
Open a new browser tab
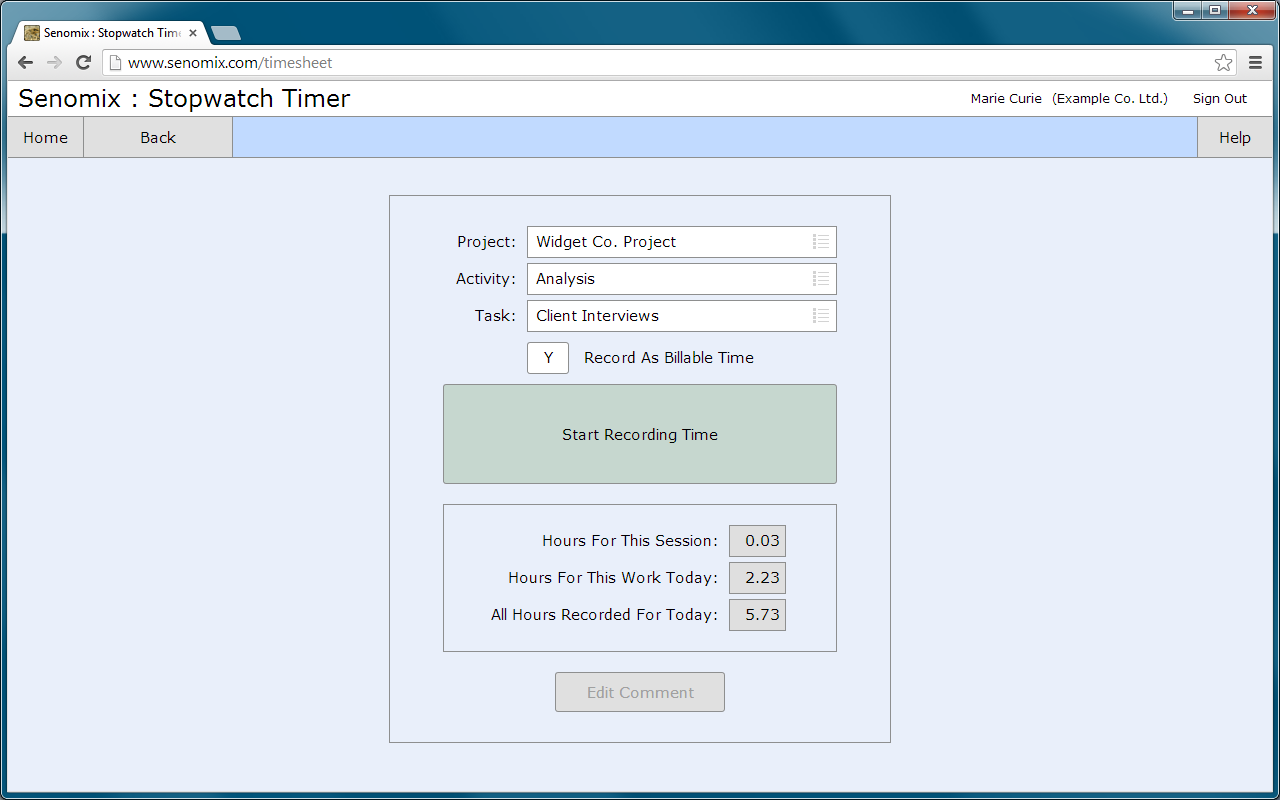tap(226, 33)
